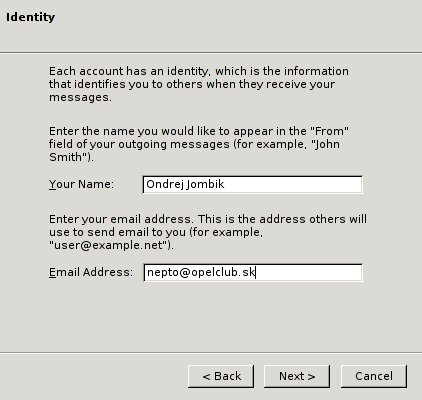This screenshot has height=400, width=422.
Task: Focus the Email Address input field
Action: click(x=253, y=273)
